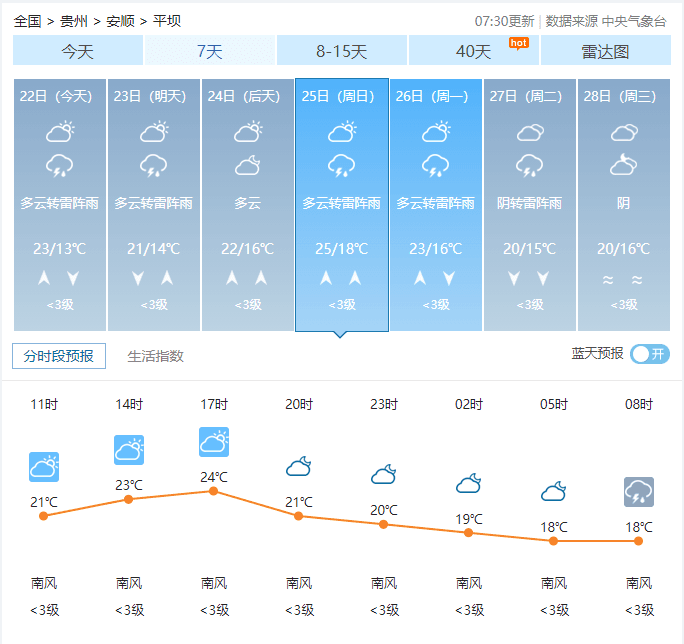Click the 24℃ label at 17时

pos(214,477)
